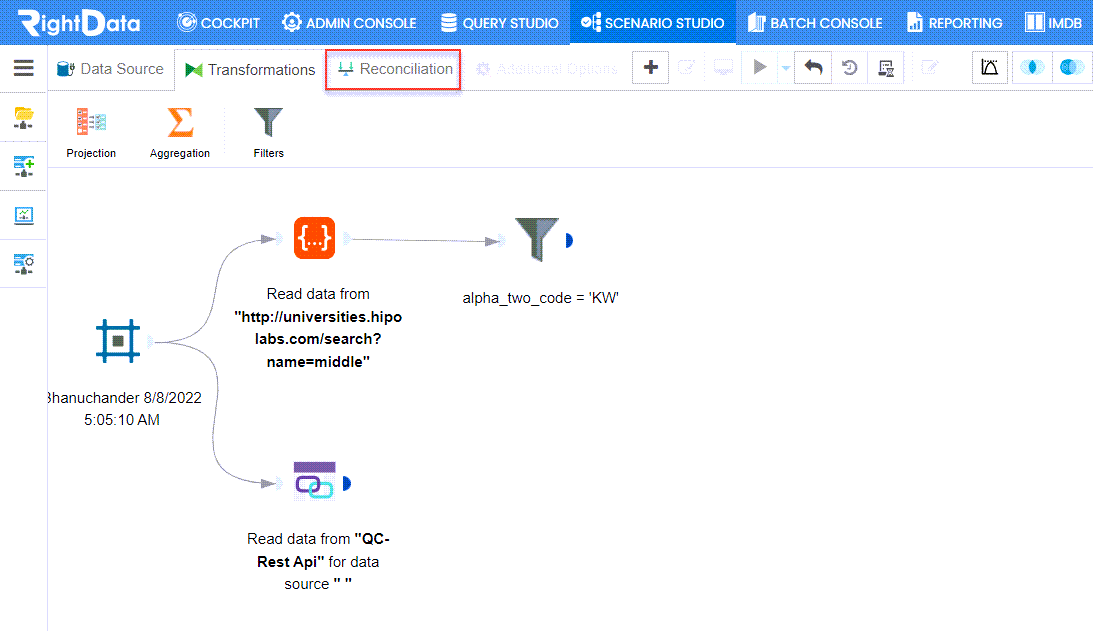The image size is (1093, 631).
Task: Open the scenario settings gear icon in sidebar
Action: pos(24,264)
